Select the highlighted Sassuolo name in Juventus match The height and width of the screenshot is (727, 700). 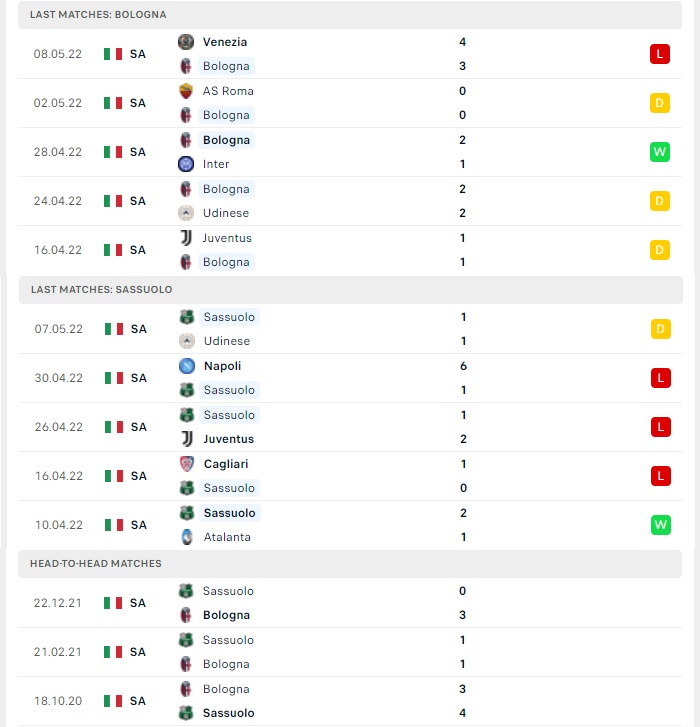point(229,415)
